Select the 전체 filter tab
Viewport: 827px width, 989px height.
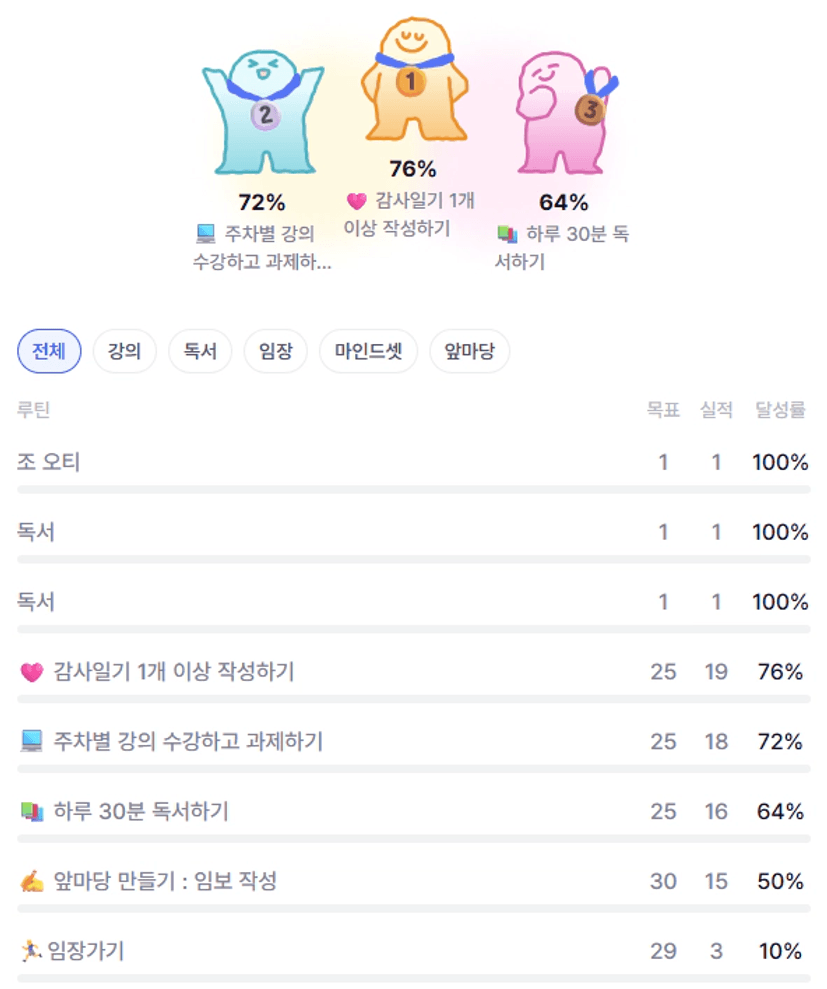pyautogui.click(x=49, y=352)
